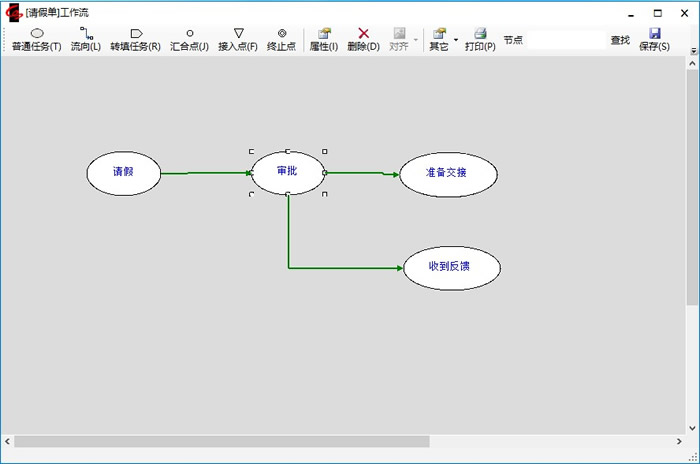
Task: Select the 请假 workflow node
Action: tap(123, 172)
